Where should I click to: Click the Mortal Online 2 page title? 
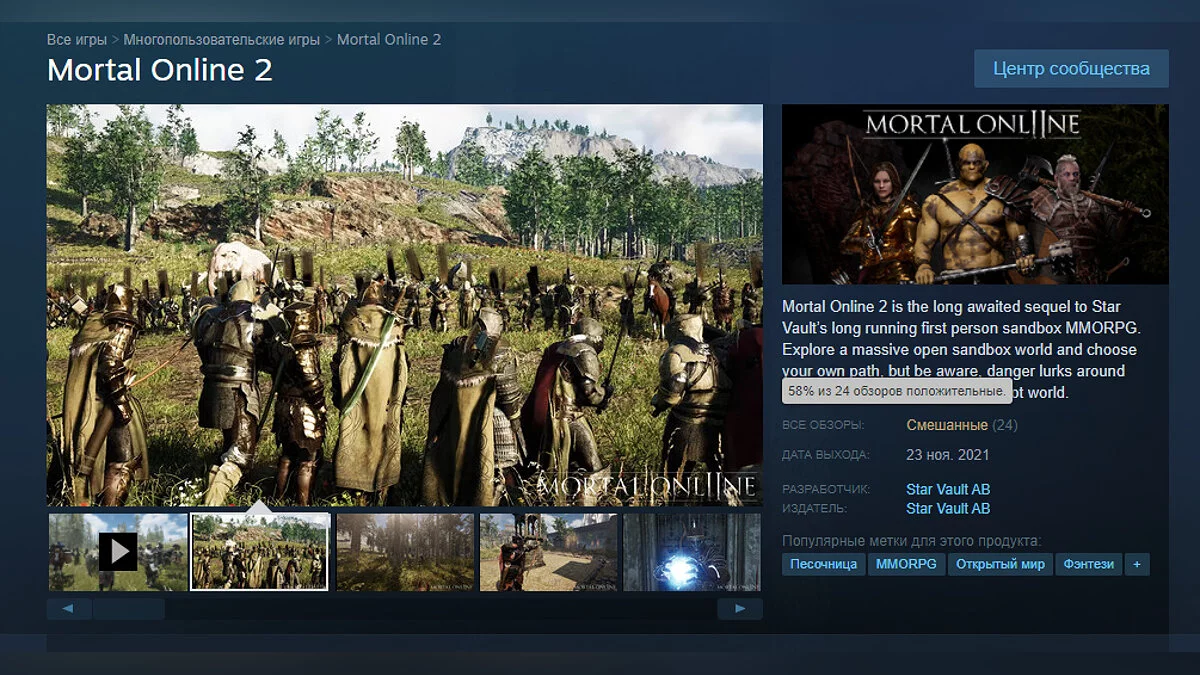coord(160,70)
